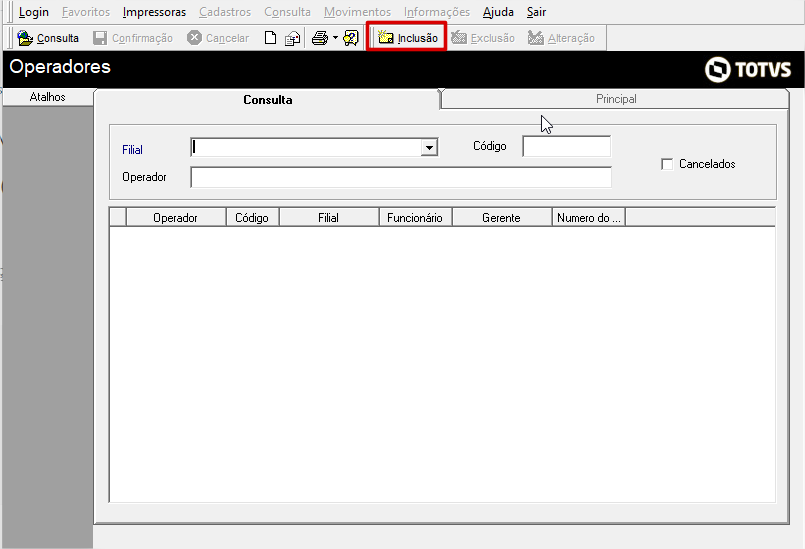Select the Consulta tab
Image resolution: width=805 pixels, height=549 pixels.
[x=267, y=100]
